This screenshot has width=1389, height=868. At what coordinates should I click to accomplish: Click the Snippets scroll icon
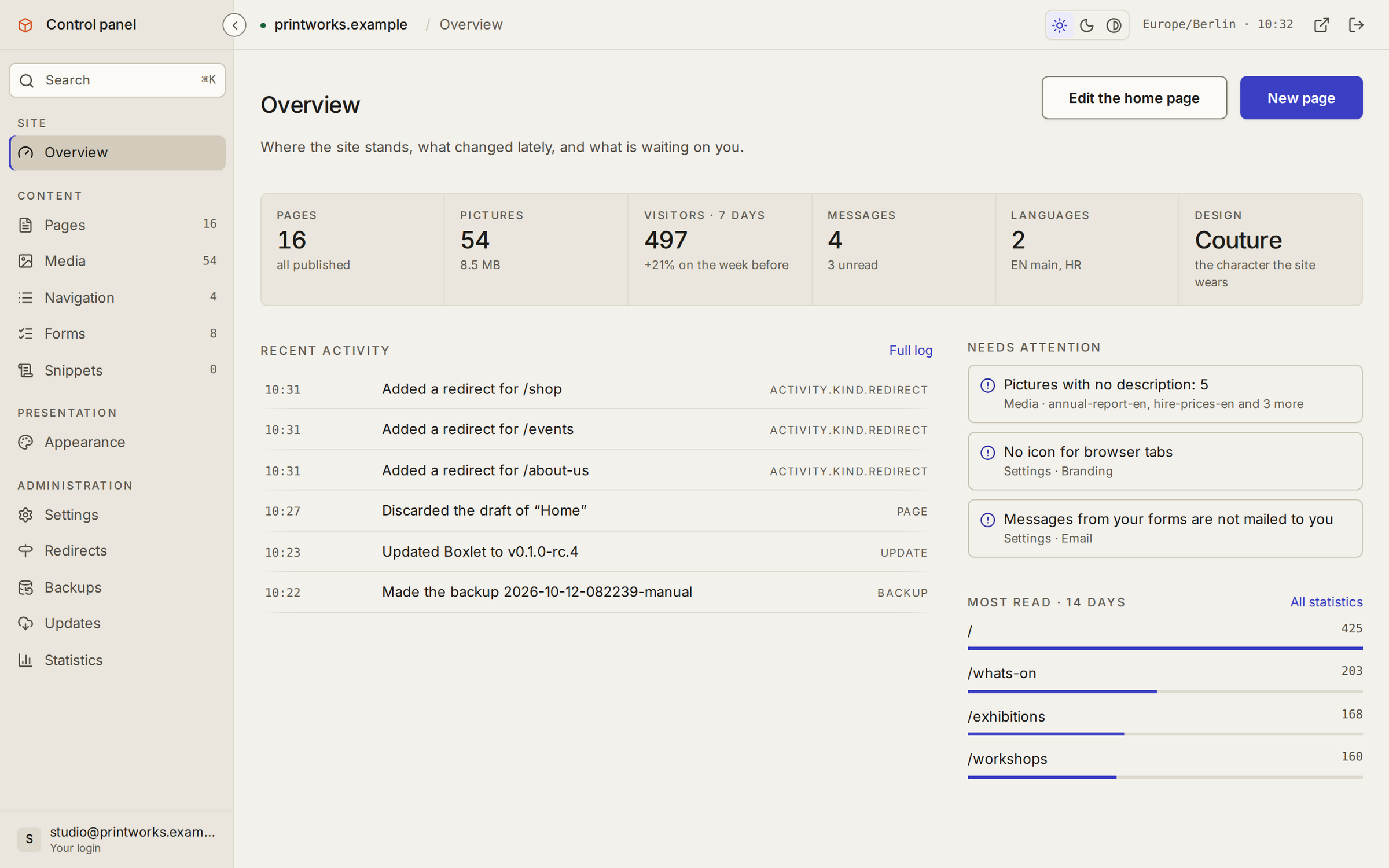pyautogui.click(x=25, y=370)
